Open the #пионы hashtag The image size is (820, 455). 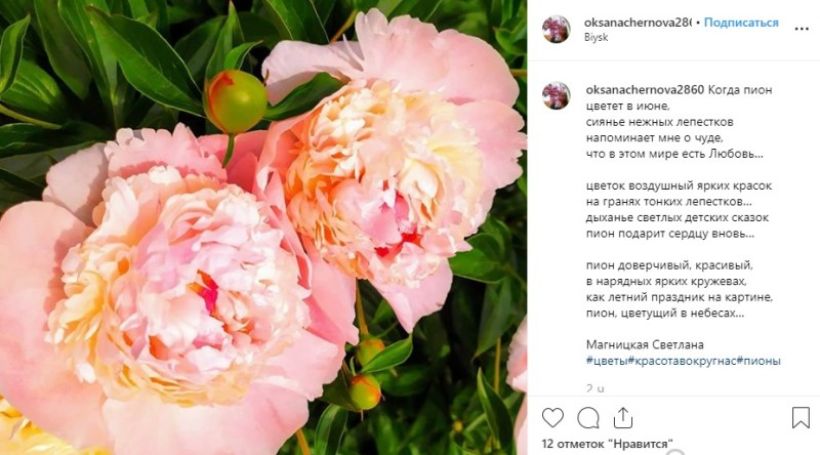759,361
